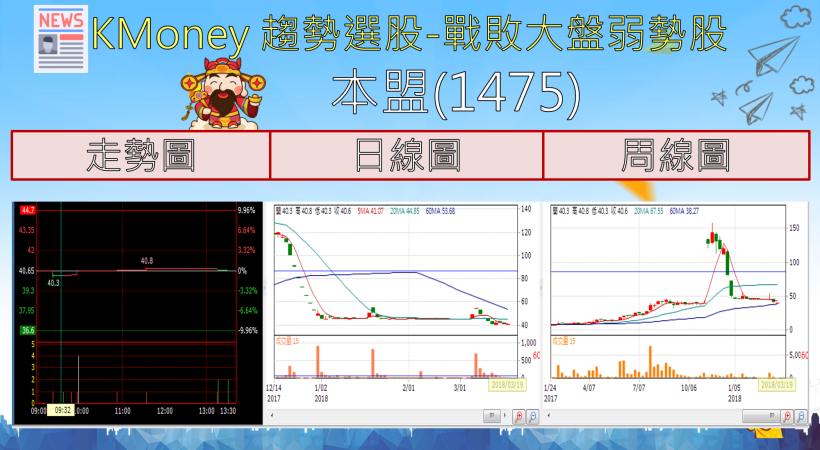Click the 1/02 2018 date on daily axis
820x450 pixels.
[321, 393]
